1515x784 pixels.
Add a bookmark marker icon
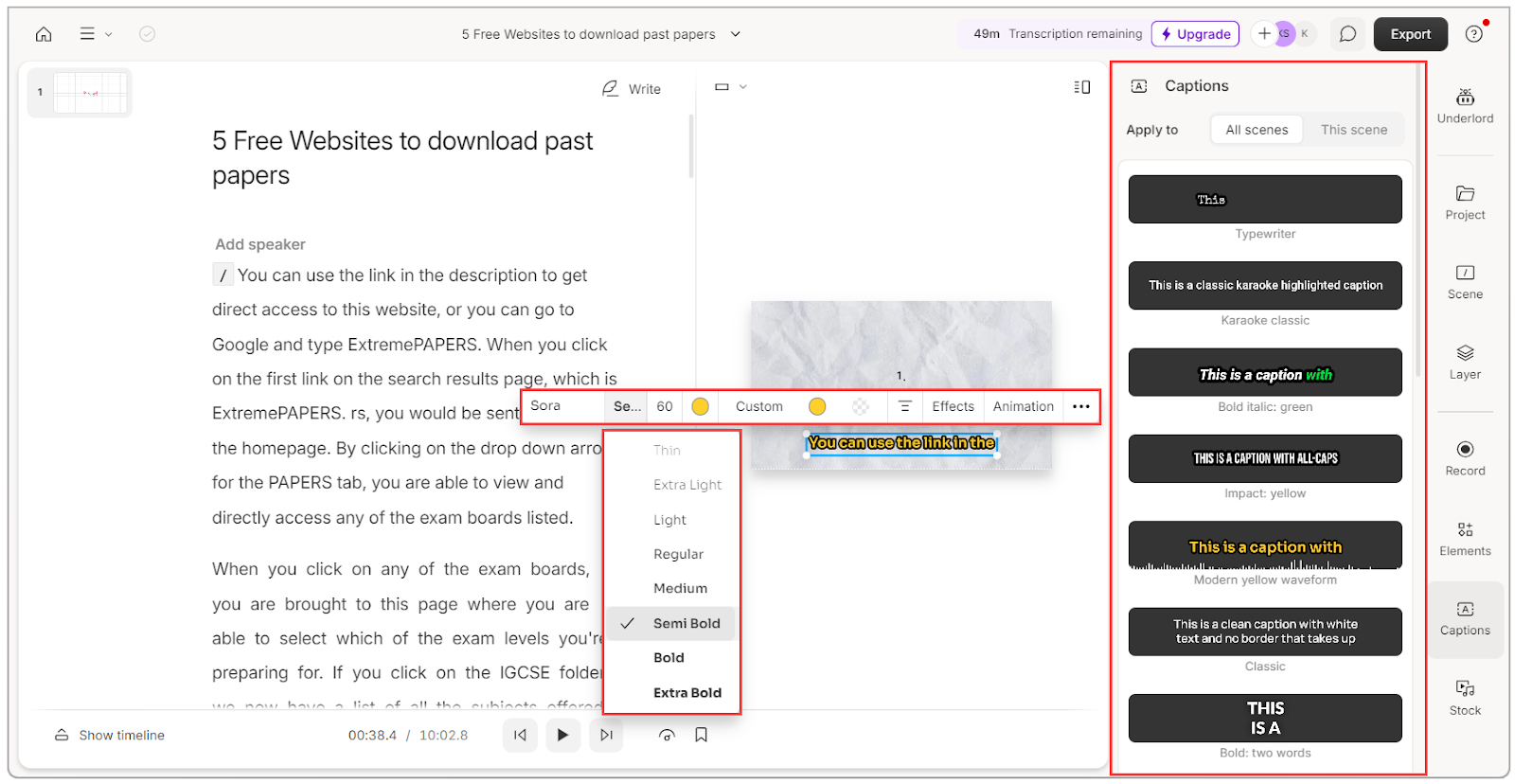click(x=702, y=735)
